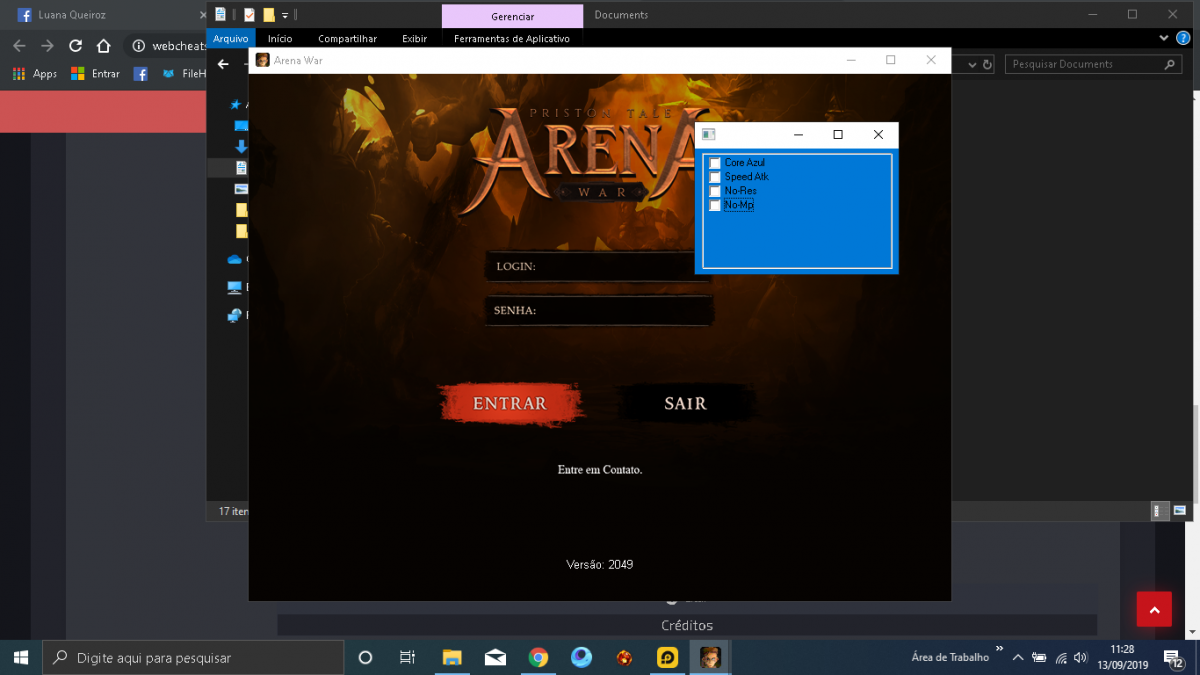Screen dimensions: 1200x675
Task: Click the SAIR exit button
Action: point(686,403)
